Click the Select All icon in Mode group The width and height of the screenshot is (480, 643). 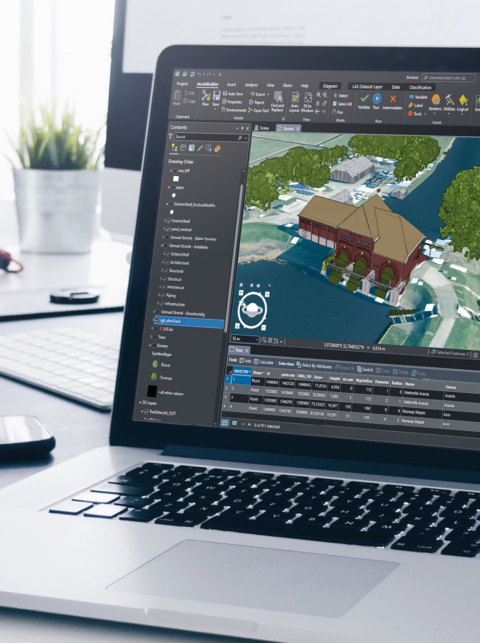[x=342, y=104]
